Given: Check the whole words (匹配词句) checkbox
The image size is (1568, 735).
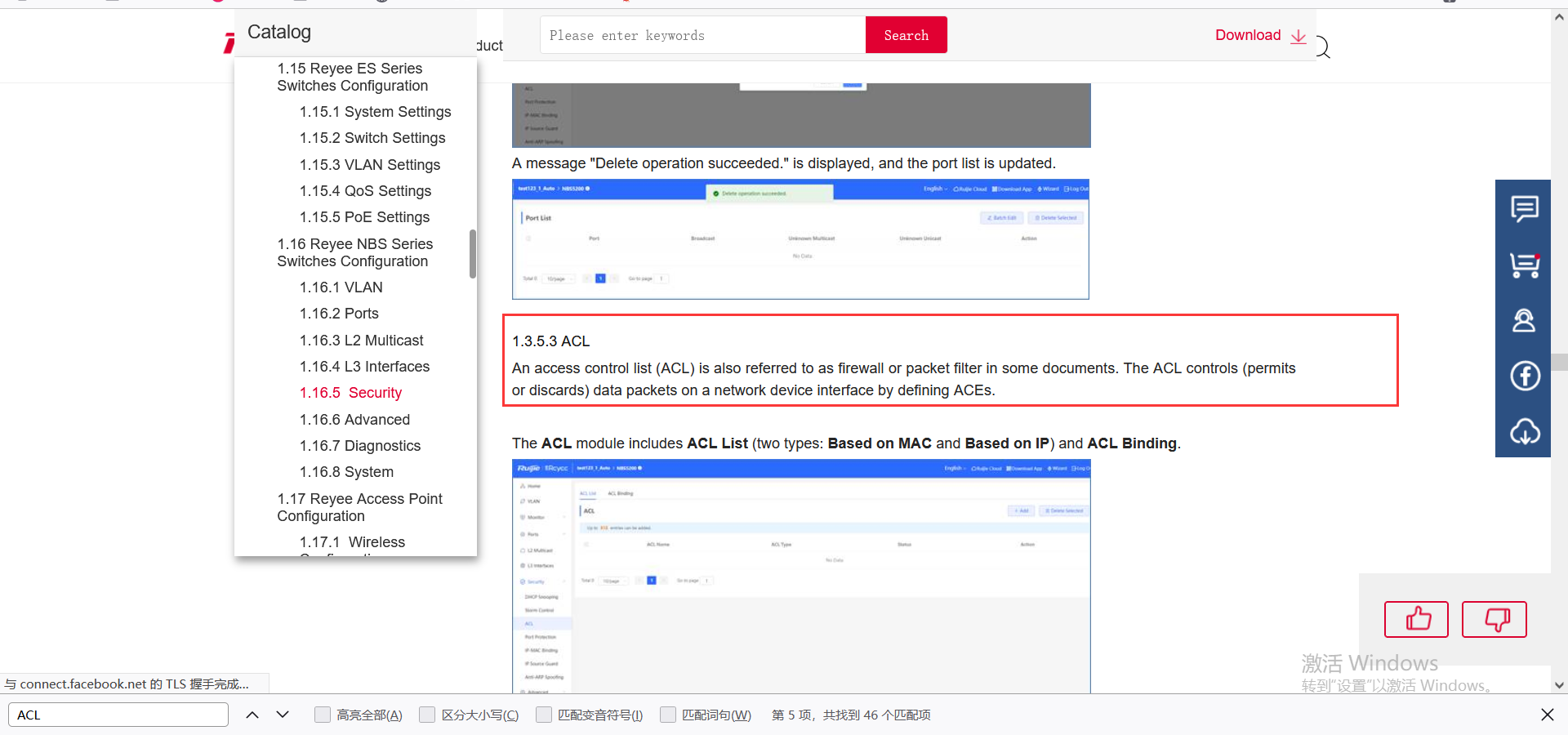Looking at the screenshot, I should 668,715.
